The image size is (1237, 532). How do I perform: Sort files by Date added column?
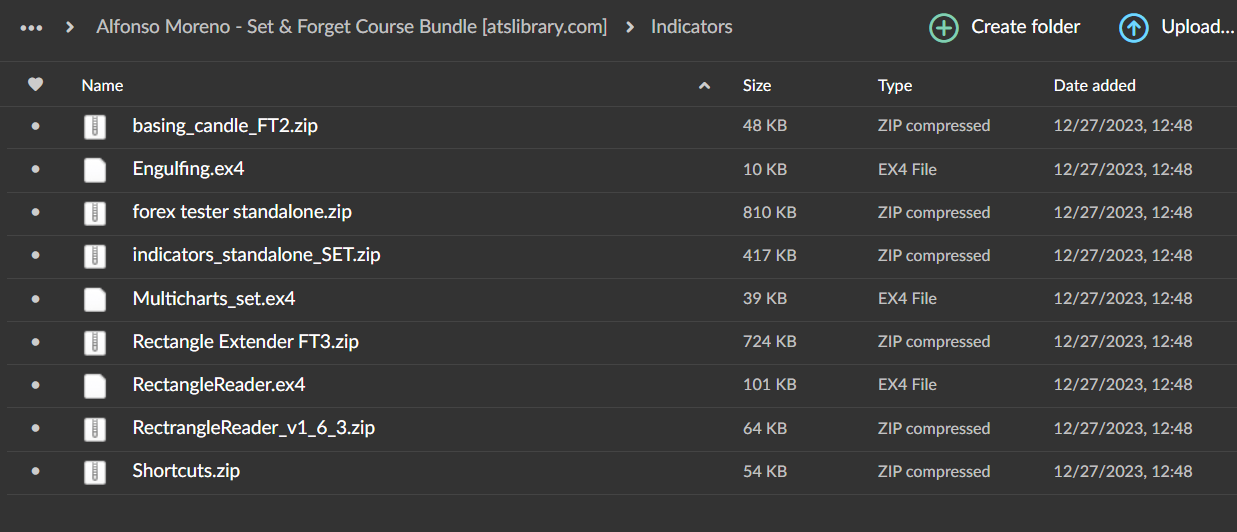coord(1094,86)
